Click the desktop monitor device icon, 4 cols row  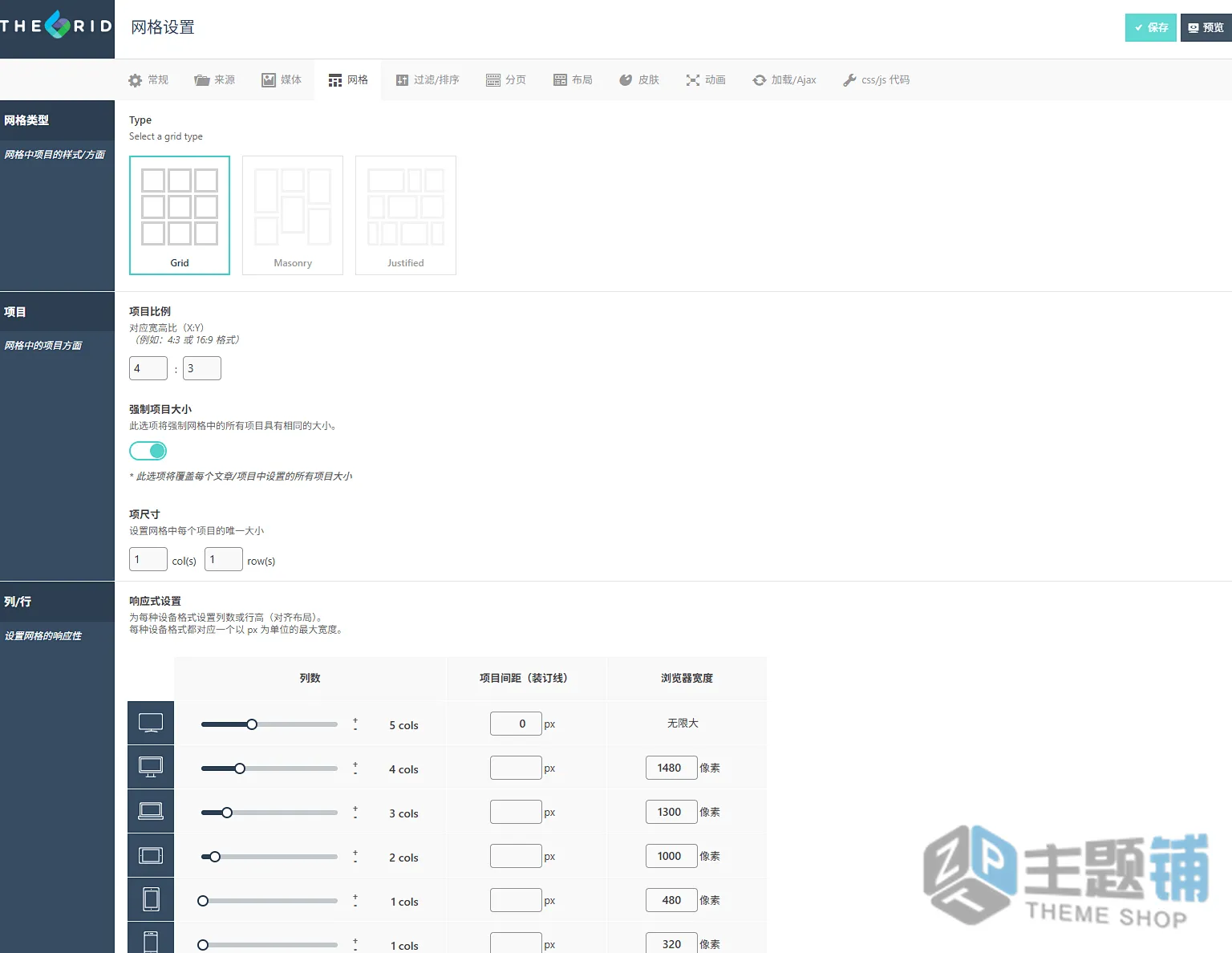pos(151,767)
